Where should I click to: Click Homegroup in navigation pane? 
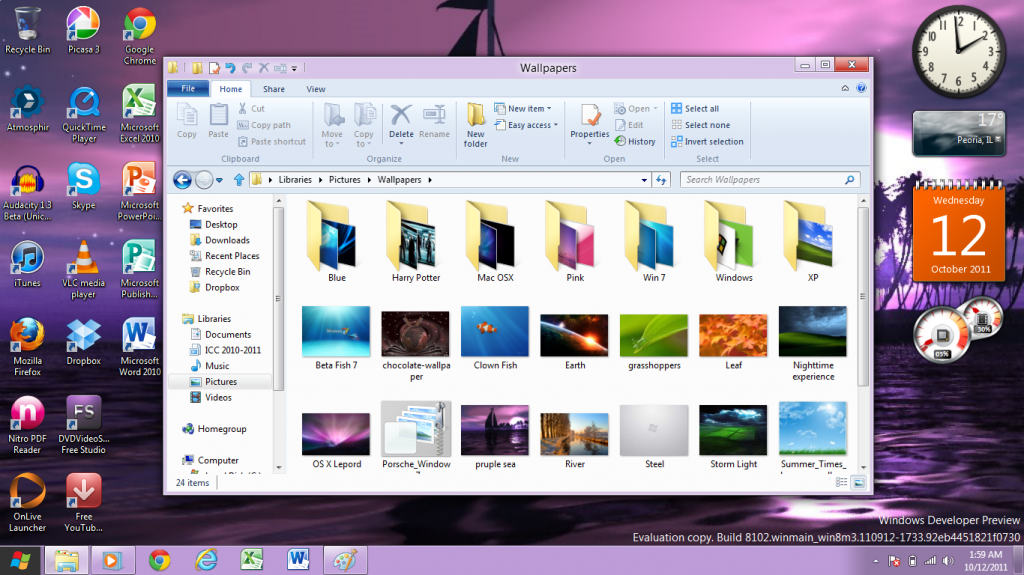(x=222, y=429)
